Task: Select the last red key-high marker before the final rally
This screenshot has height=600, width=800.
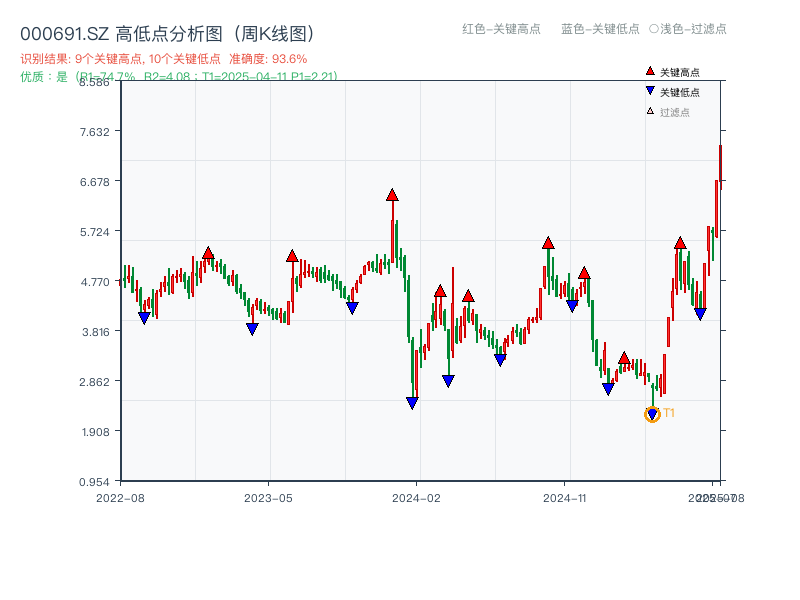Action: click(x=680, y=243)
